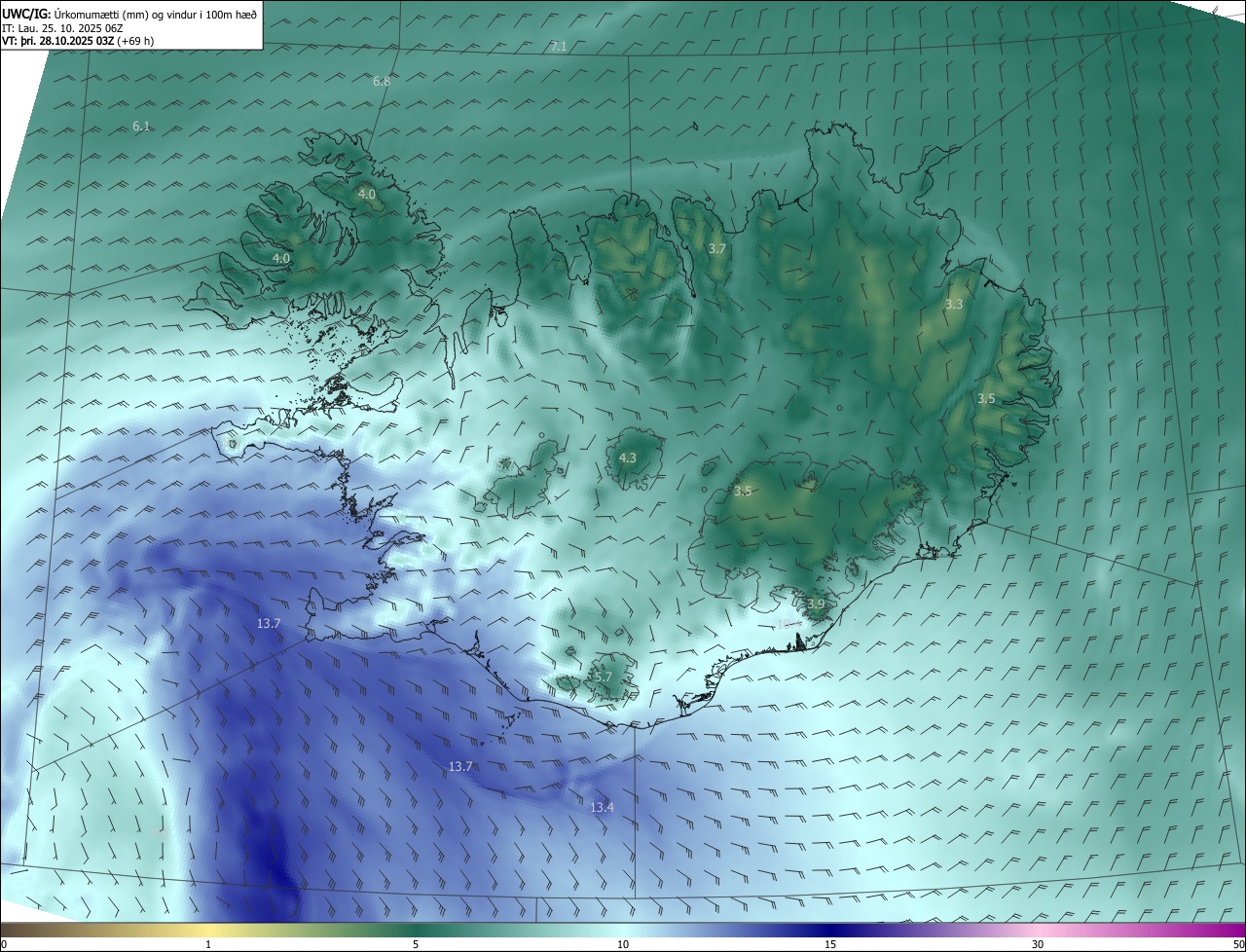Click the 7.1 value label
This screenshot has width=1246, height=952.
coord(559,47)
